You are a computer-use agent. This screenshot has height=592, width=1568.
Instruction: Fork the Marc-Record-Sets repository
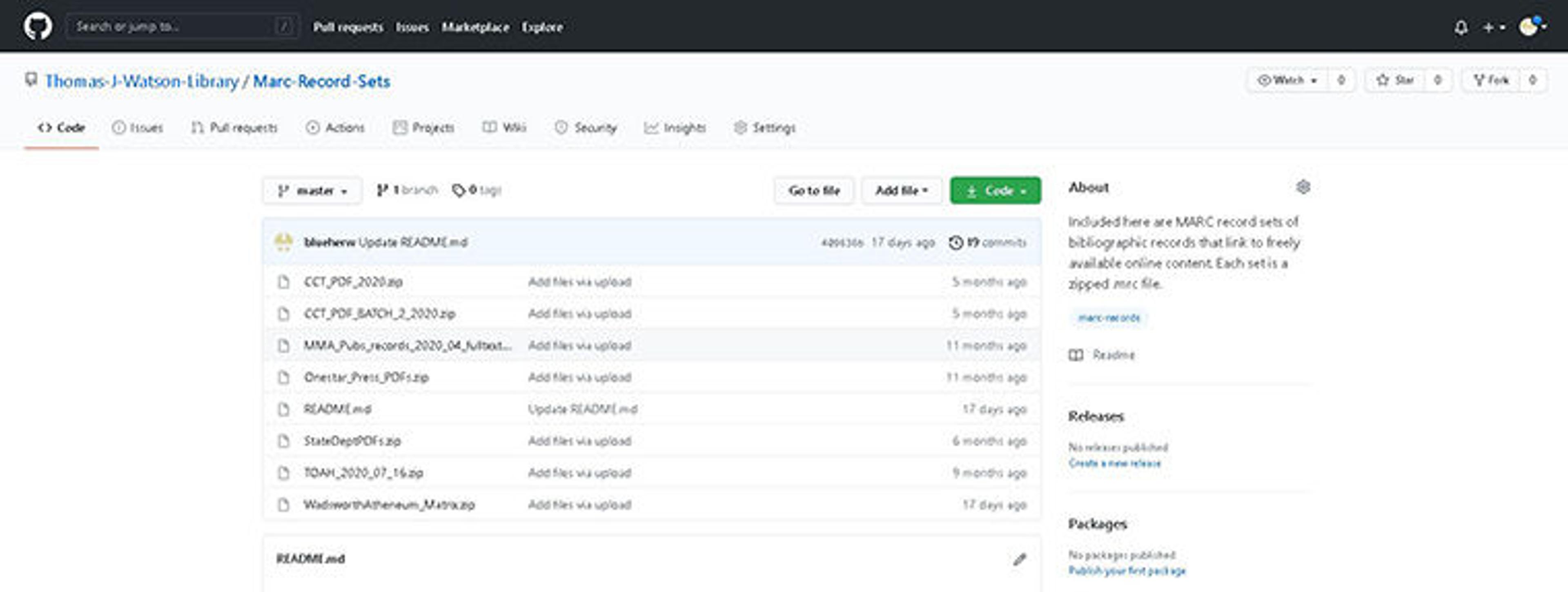coord(1491,80)
